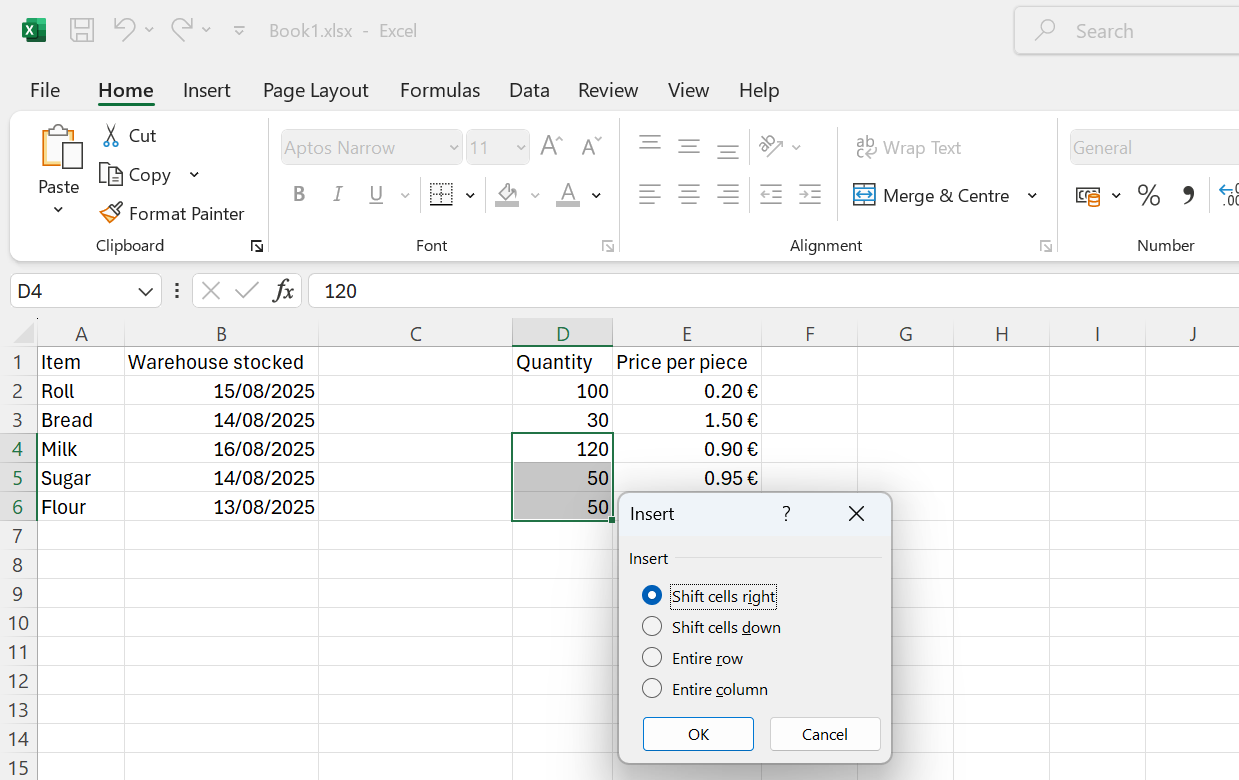
Task: Apply the Fill Colour bucket
Action: coord(507,195)
